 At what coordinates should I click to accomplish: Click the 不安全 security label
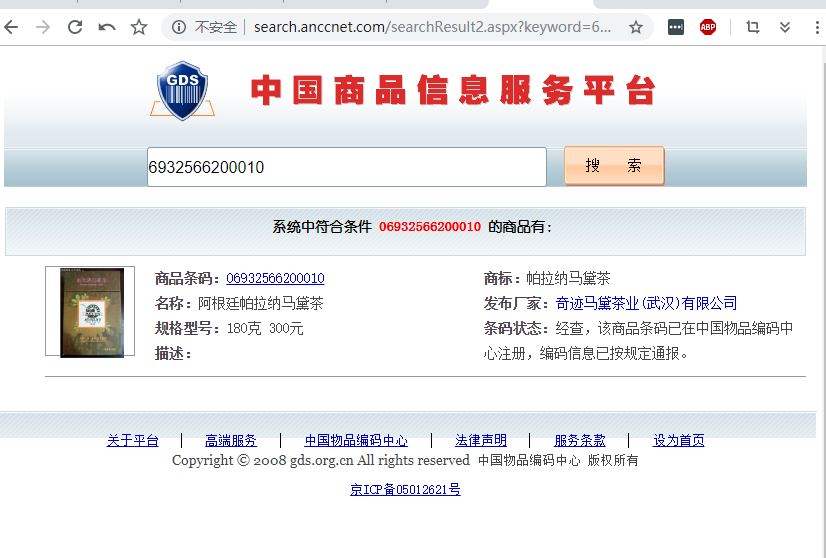[215, 27]
